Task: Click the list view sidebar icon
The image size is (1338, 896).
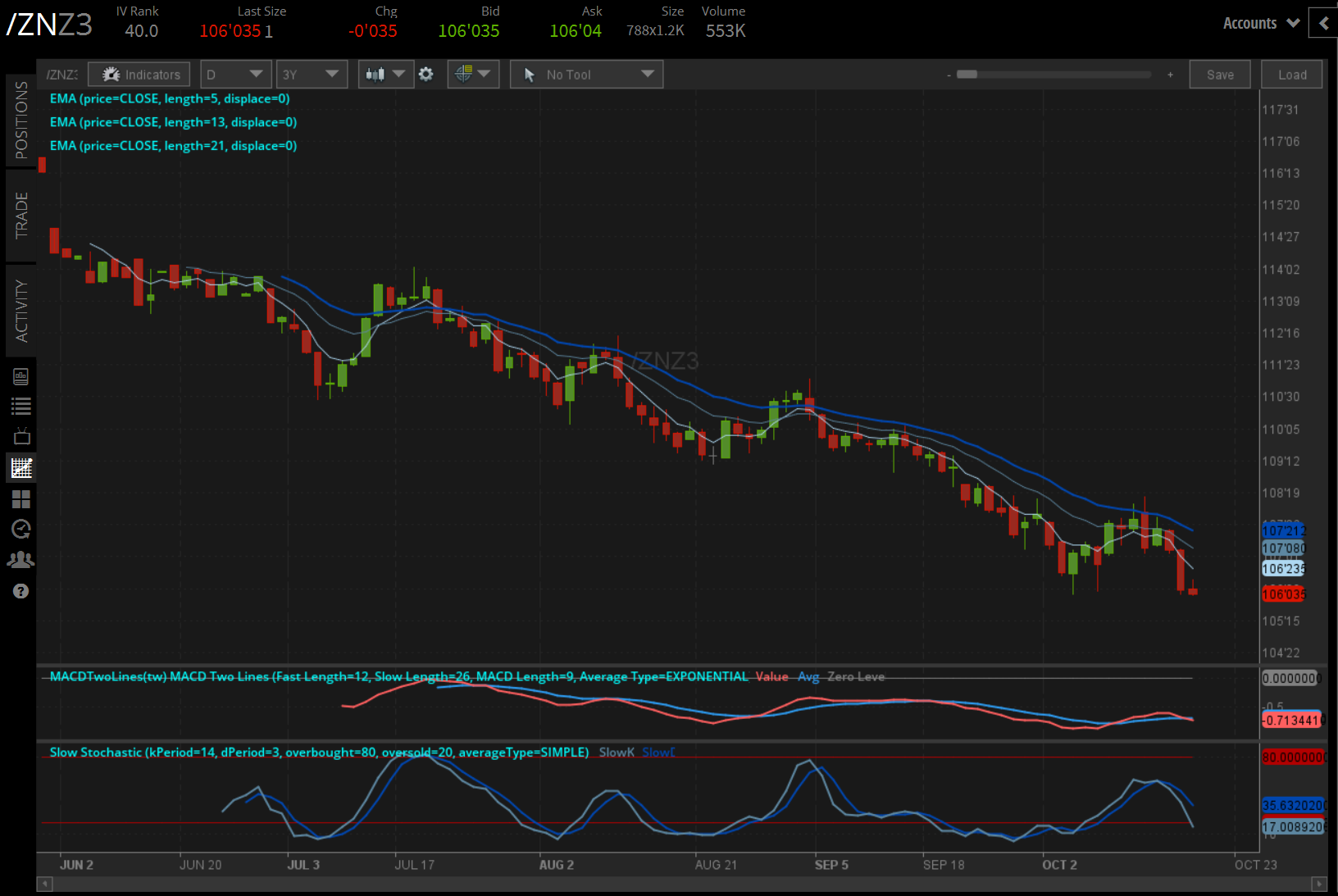Action: tap(21, 406)
